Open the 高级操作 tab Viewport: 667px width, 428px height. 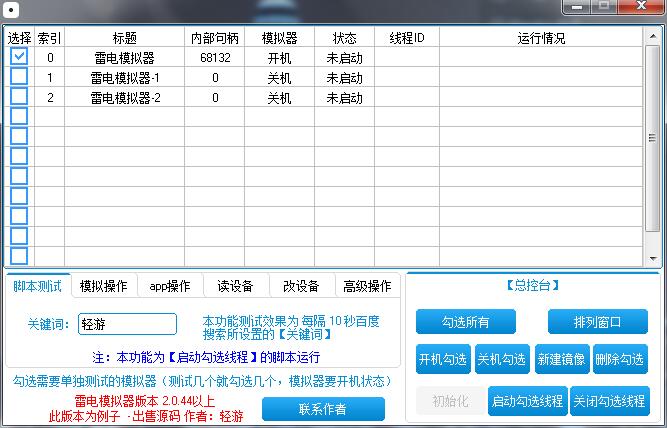coord(368,286)
